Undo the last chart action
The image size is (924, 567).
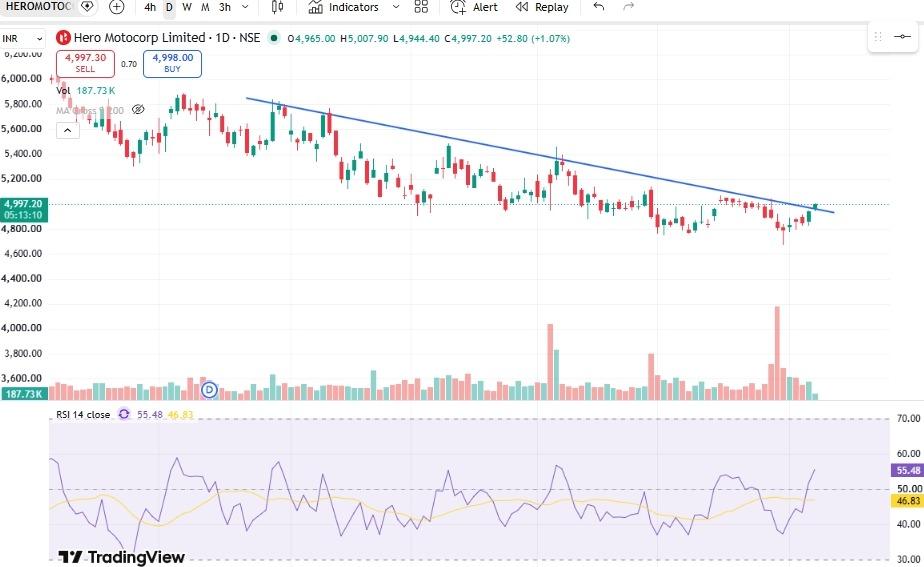(x=599, y=7)
